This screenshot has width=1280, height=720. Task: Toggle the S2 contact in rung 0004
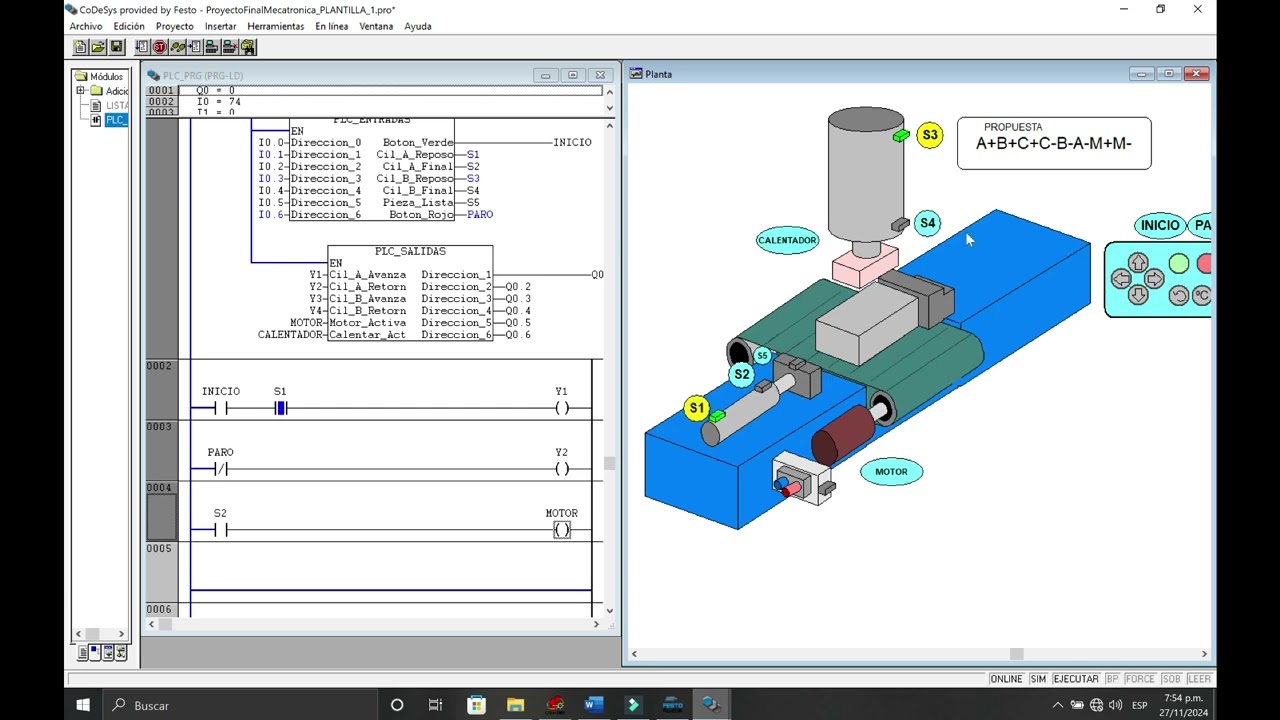click(221, 530)
